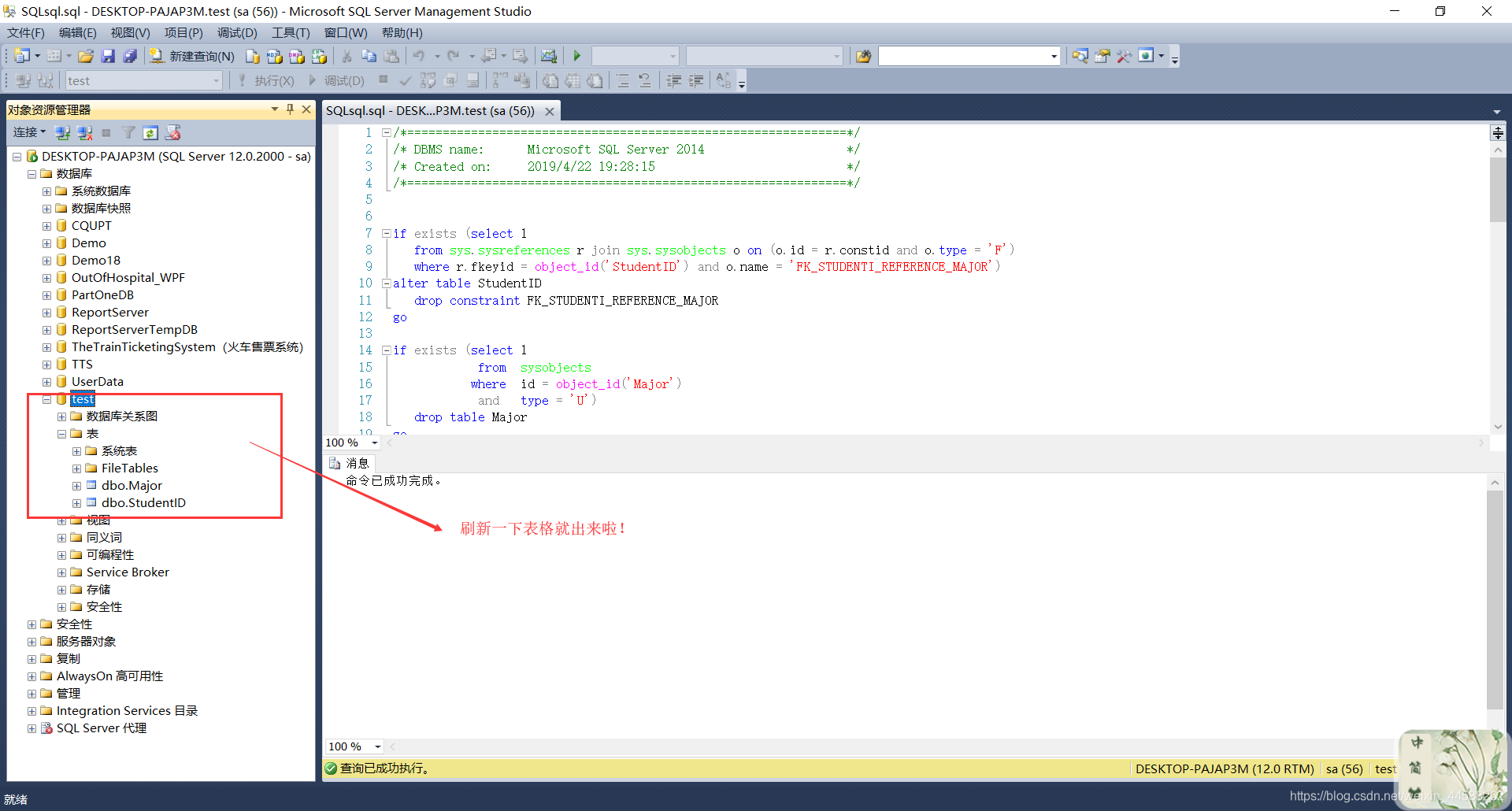The width and height of the screenshot is (1512, 811).
Task: Click the green Start play icon
Action: click(x=577, y=56)
